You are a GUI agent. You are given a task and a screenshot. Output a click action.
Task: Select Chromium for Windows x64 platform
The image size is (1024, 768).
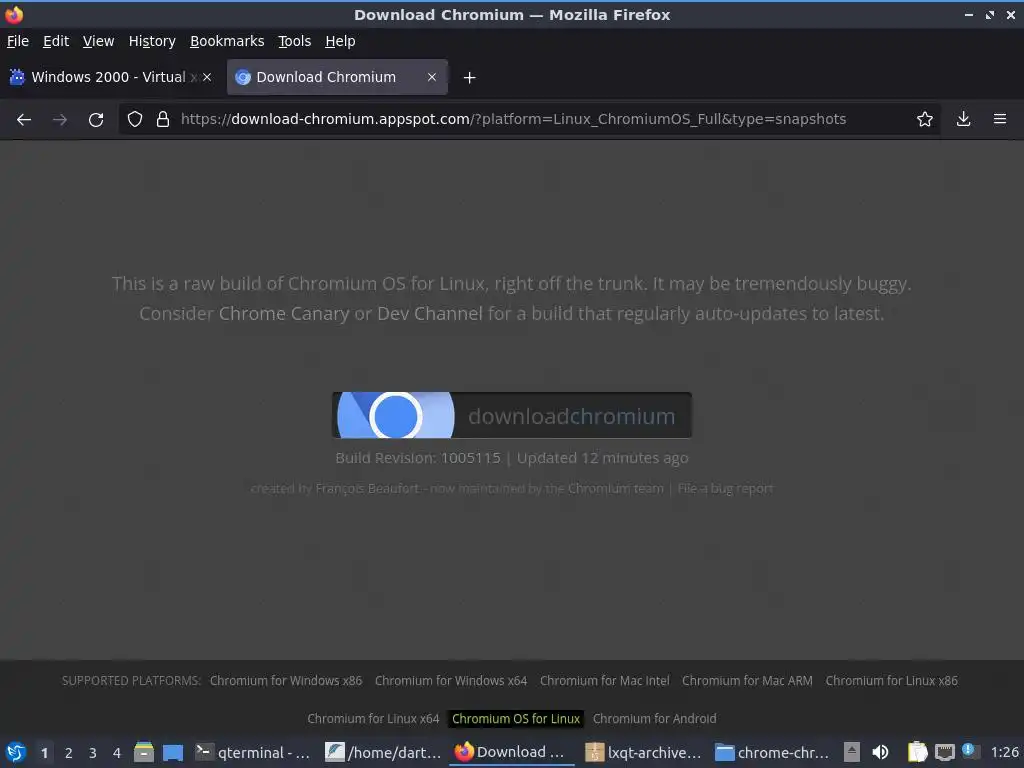pyautogui.click(x=451, y=680)
